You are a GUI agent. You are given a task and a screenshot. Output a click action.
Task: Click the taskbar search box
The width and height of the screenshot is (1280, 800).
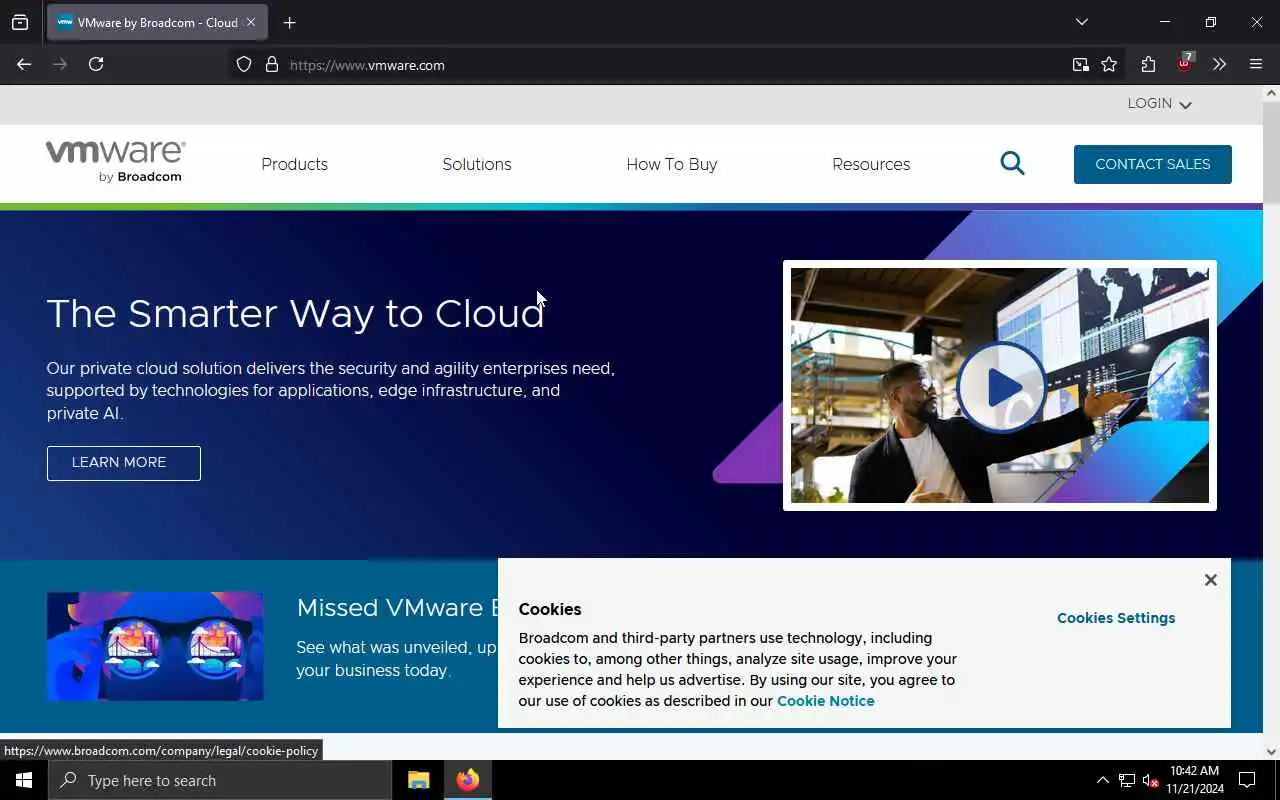220,780
